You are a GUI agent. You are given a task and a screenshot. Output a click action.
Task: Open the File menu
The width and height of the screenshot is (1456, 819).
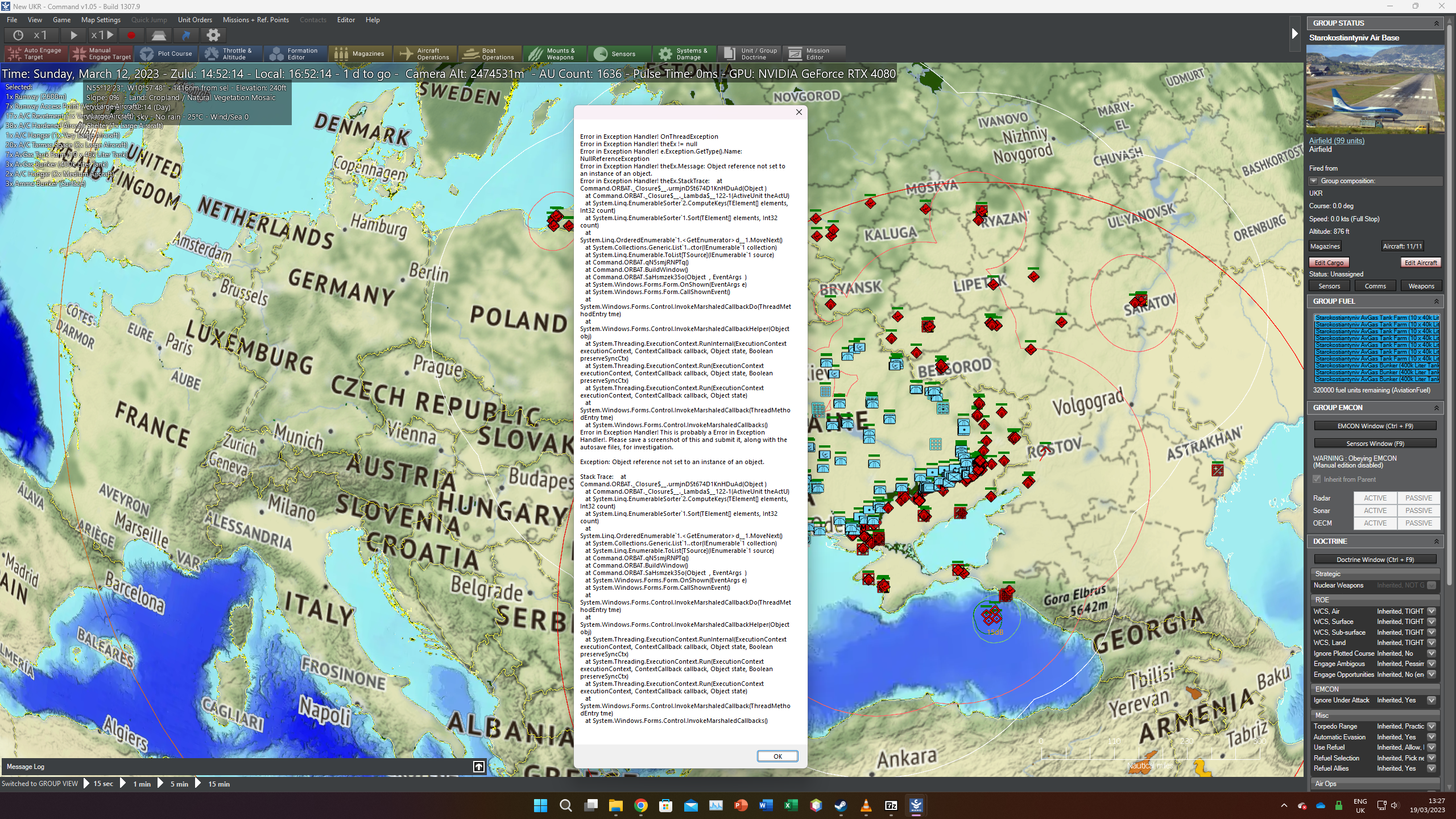coord(12,20)
